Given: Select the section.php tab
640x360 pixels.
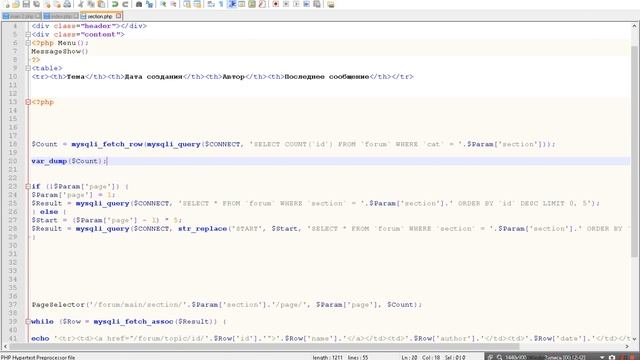Looking at the screenshot, I should click(x=100, y=16).
